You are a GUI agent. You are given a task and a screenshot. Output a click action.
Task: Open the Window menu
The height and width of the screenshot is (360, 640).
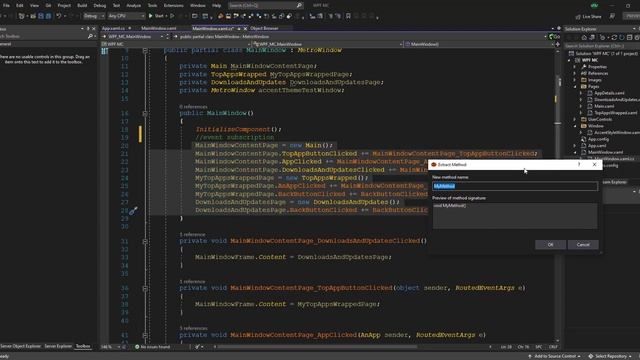198,5
